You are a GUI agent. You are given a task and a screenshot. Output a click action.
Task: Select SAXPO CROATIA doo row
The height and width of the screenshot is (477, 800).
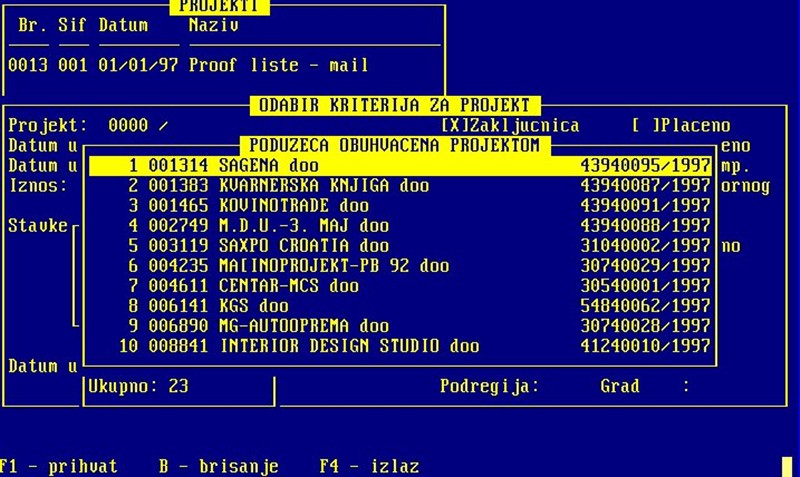[x=401, y=246]
